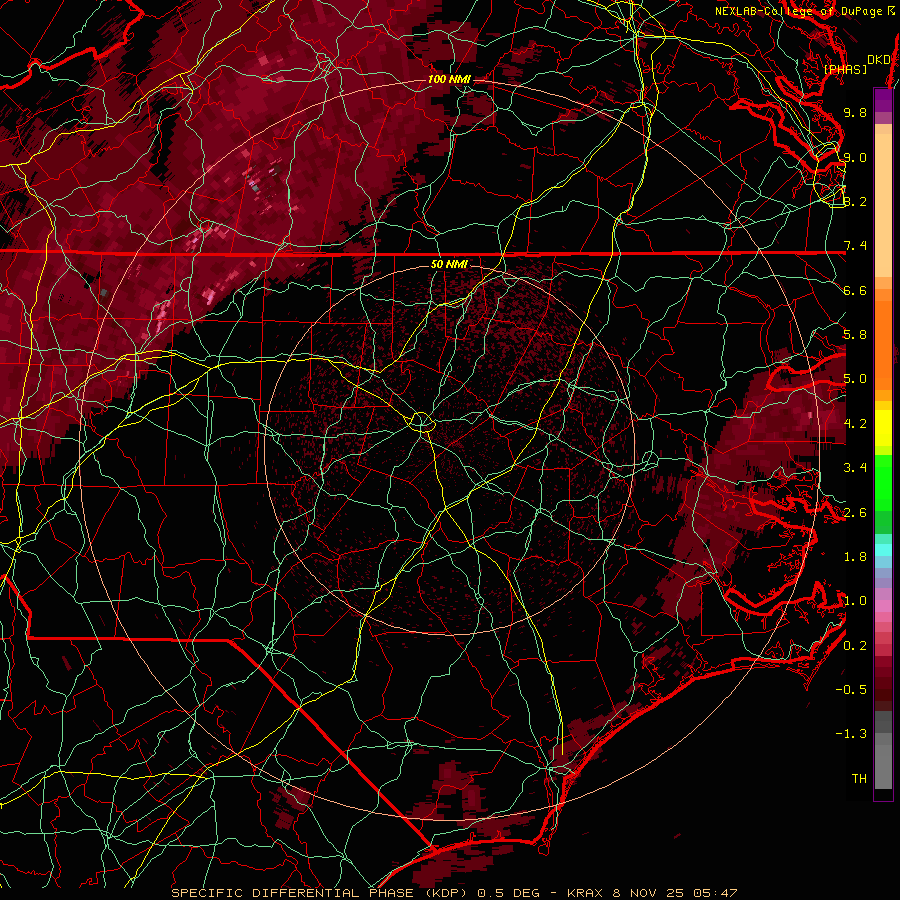The image size is (900, 900).
Task: Click the 6.6 legend value
Action: (855, 291)
